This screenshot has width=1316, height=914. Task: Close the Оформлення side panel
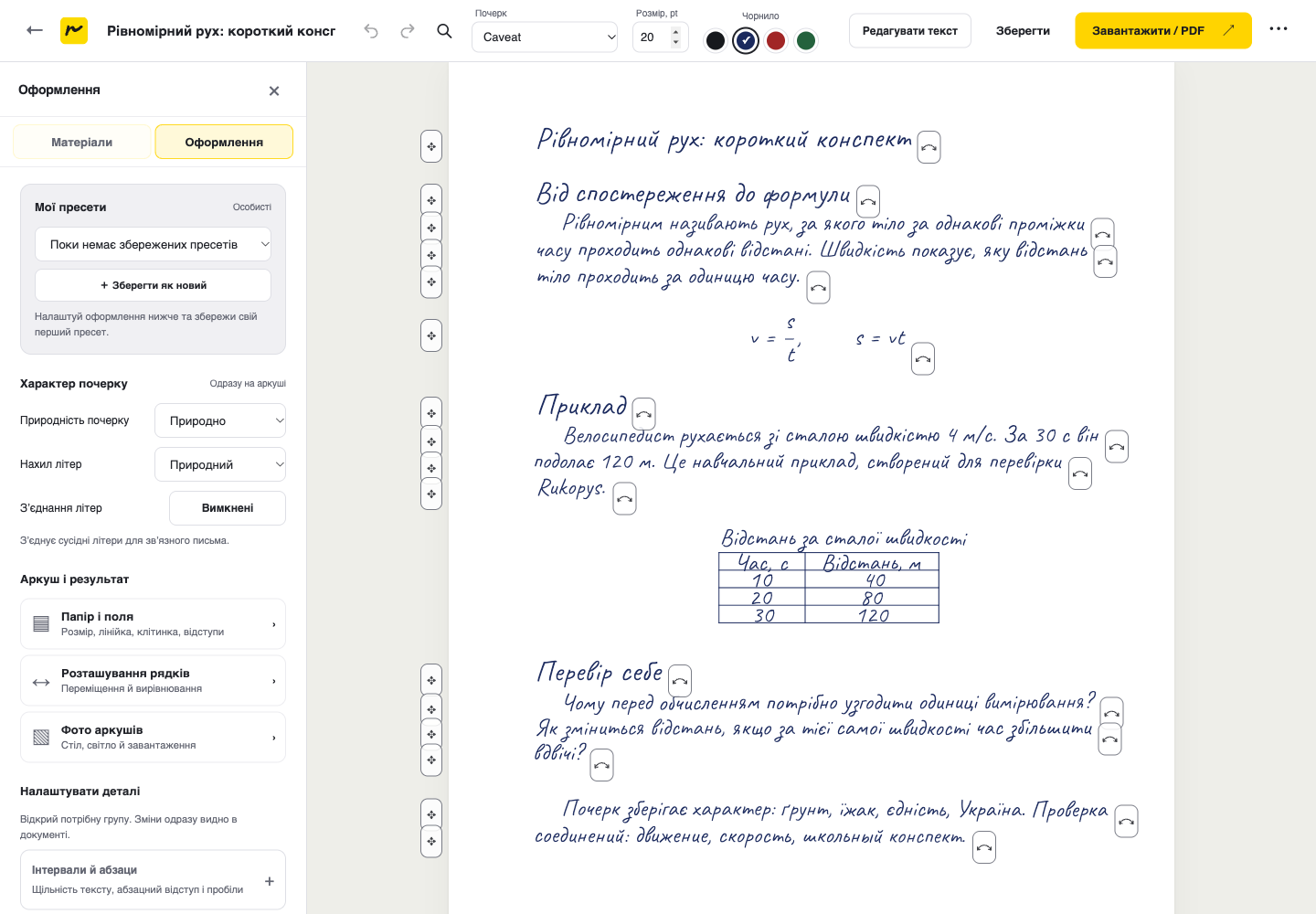[x=274, y=90]
